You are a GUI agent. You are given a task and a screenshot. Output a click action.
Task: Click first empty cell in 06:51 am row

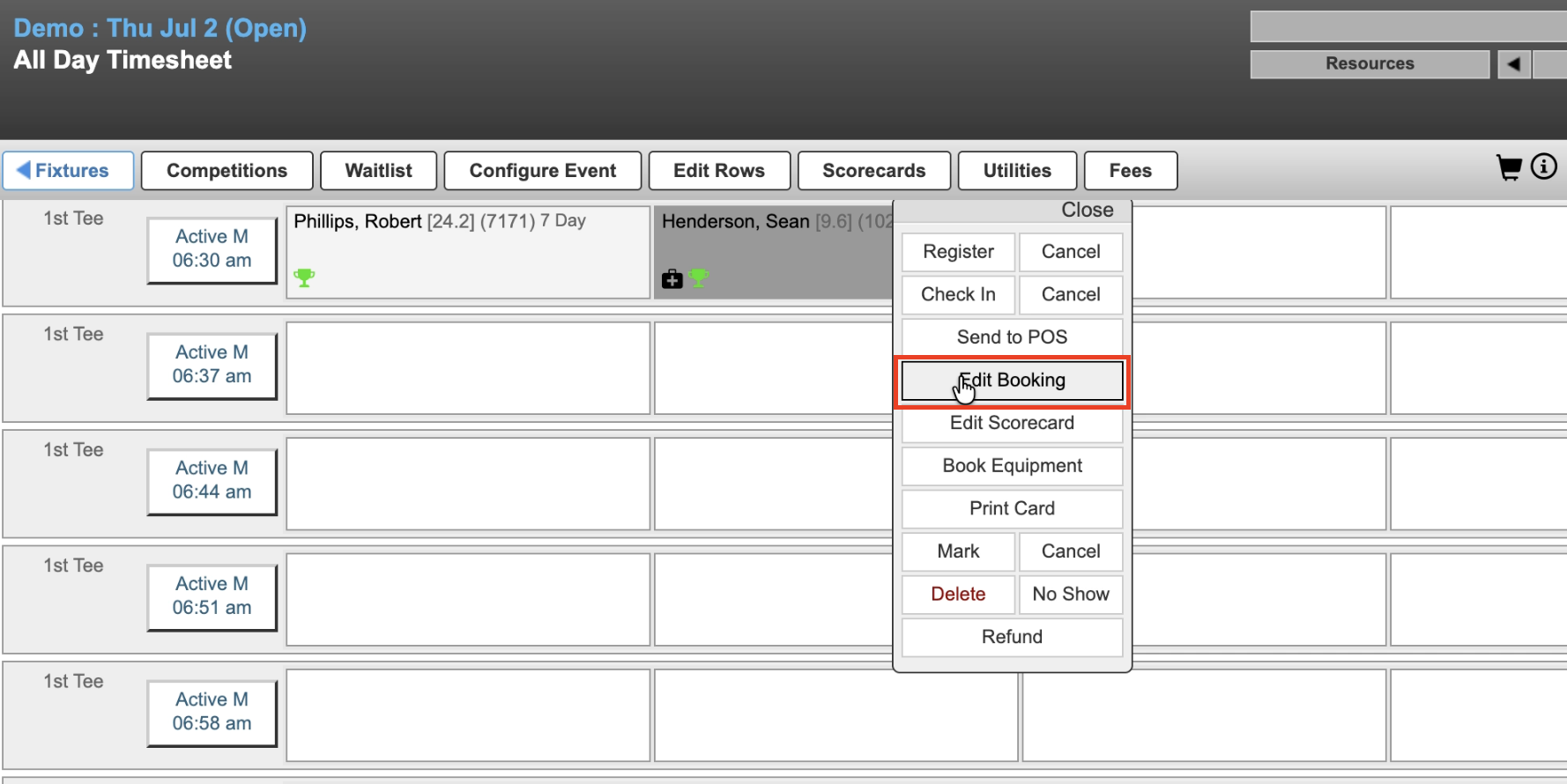[x=468, y=599]
